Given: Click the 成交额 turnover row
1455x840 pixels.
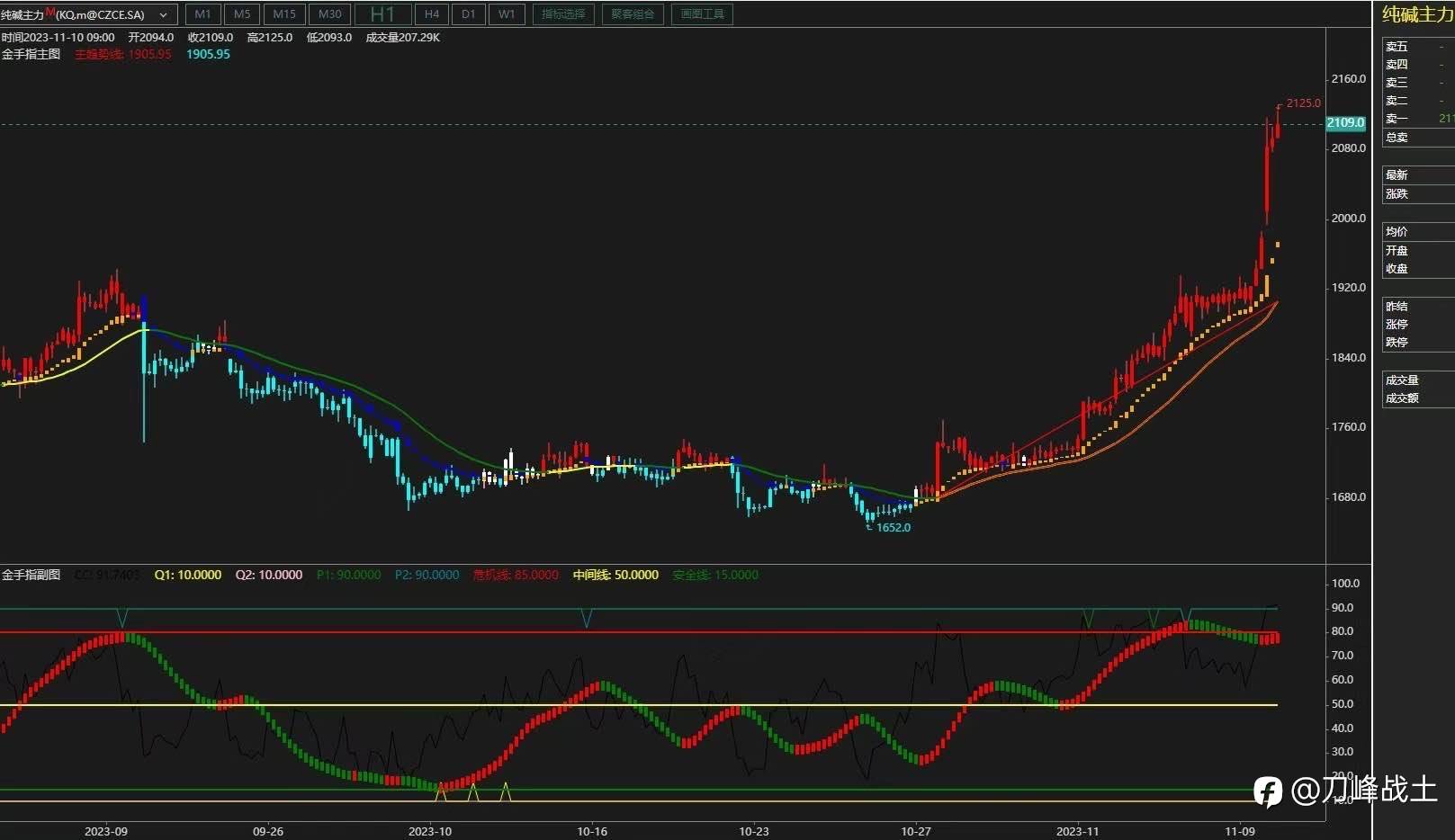Looking at the screenshot, I should [x=1419, y=398].
